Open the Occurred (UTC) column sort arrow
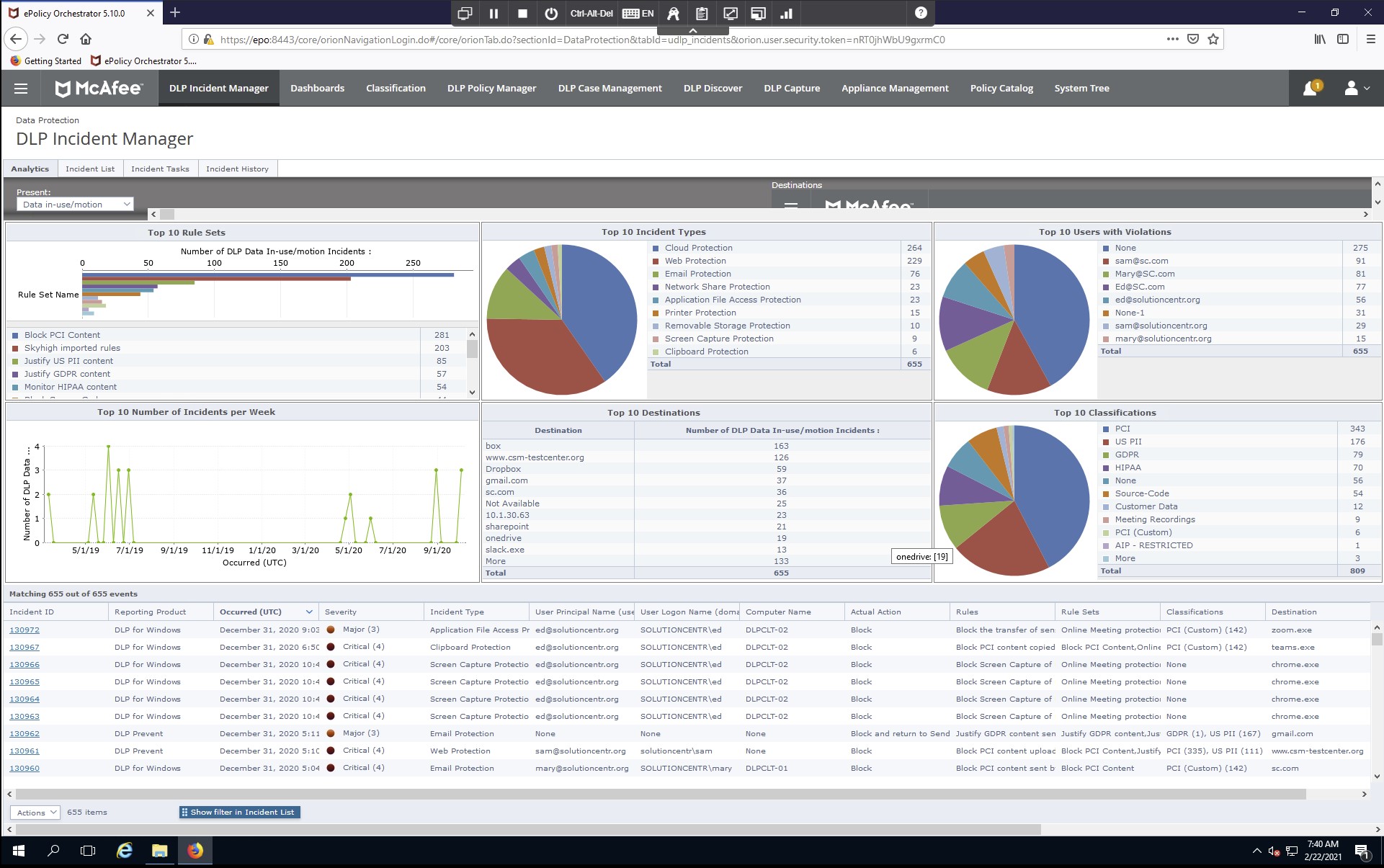The width and height of the screenshot is (1384, 868). coord(309,612)
